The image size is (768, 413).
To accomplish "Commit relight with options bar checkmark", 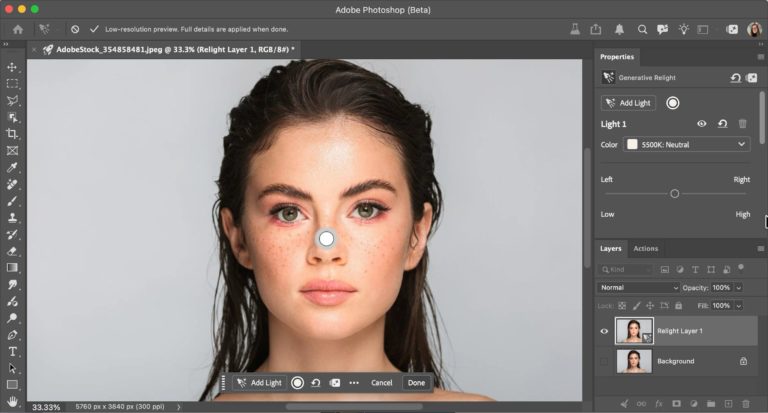I will click(94, 29).
